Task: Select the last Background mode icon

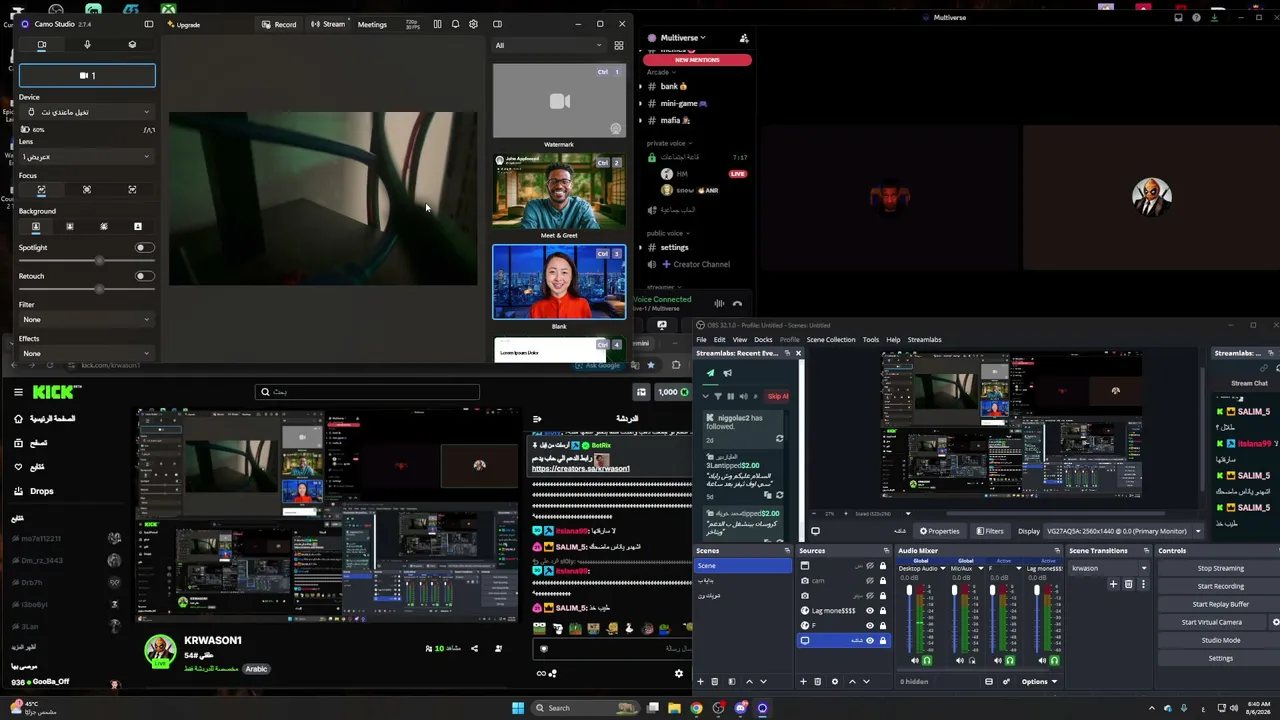Action: tap(138, 227)
